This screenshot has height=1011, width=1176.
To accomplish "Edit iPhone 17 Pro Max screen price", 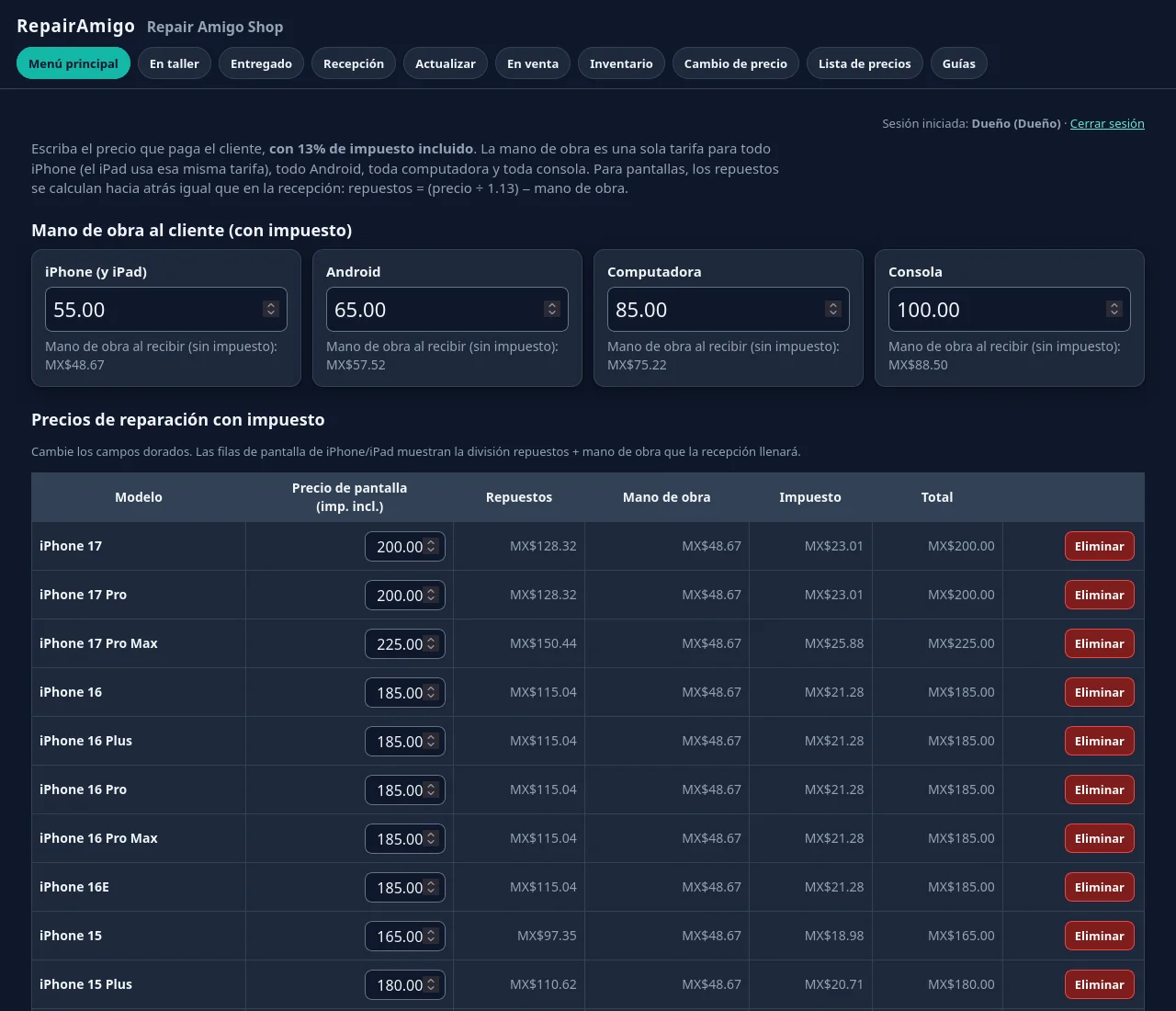I will tap(405, 643).
